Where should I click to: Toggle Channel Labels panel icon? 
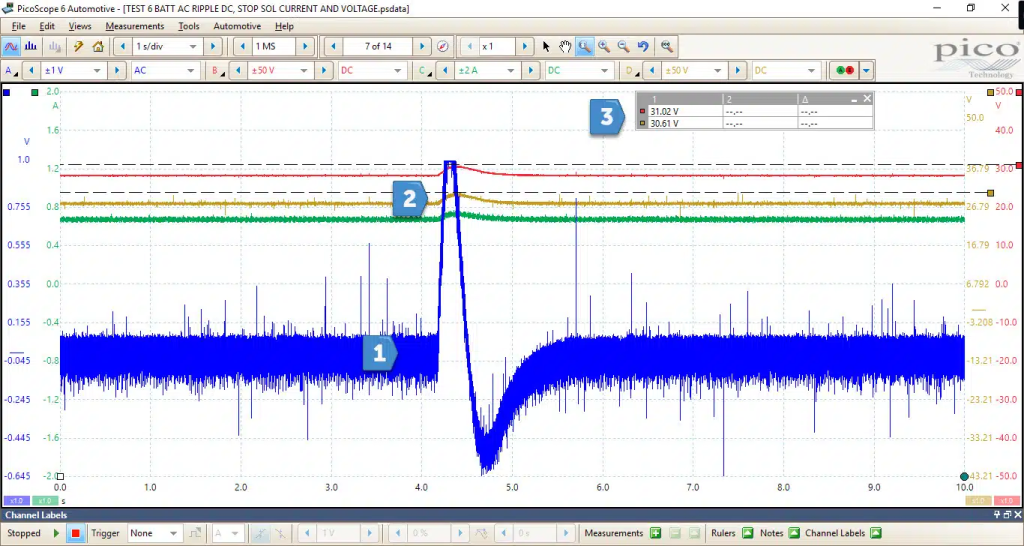click(876, 534)
